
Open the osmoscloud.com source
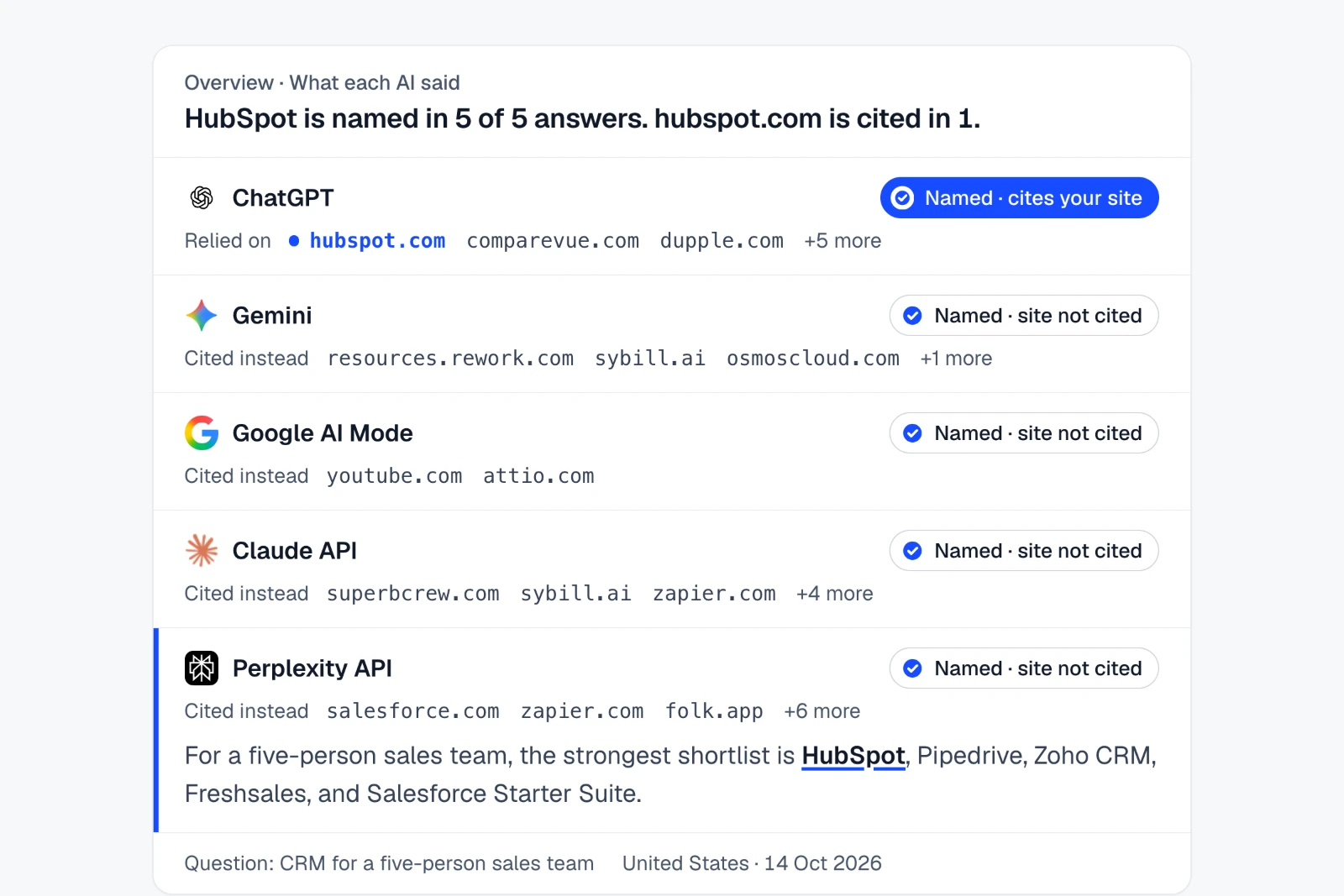[813, 359]
